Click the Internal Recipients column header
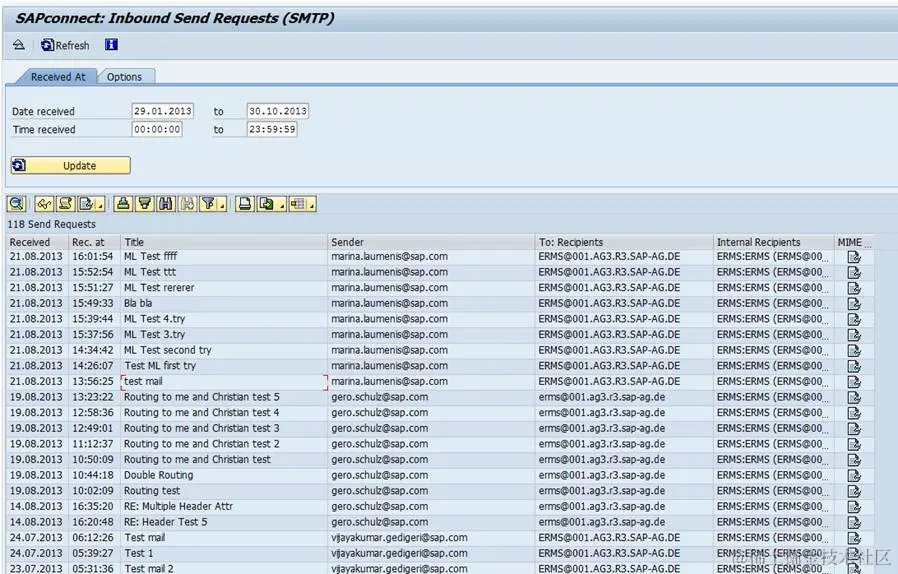This screenshot has width=898, height=574. 774,242
